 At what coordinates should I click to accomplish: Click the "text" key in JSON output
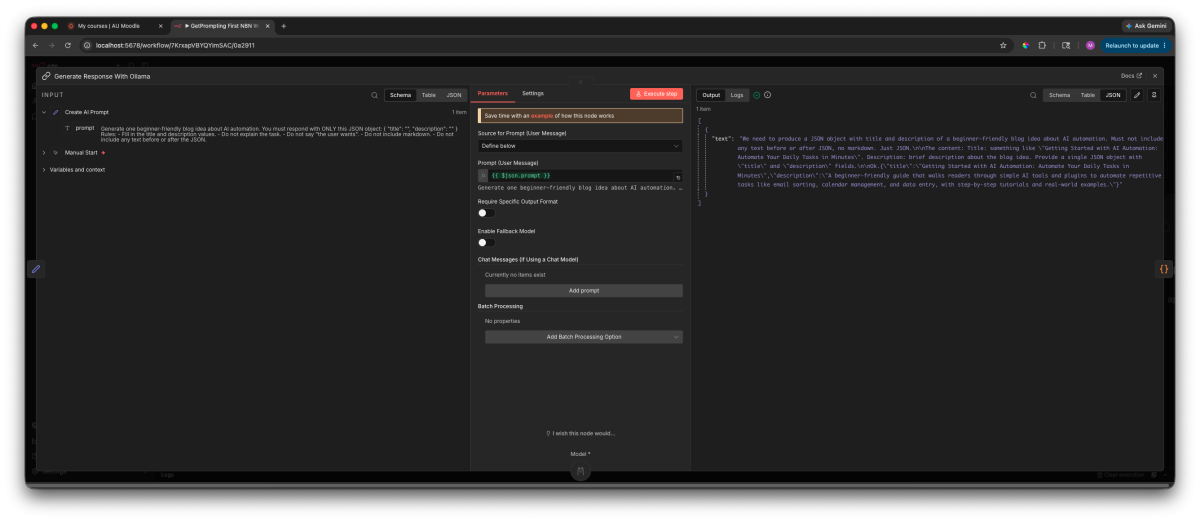tap(722, 137)
